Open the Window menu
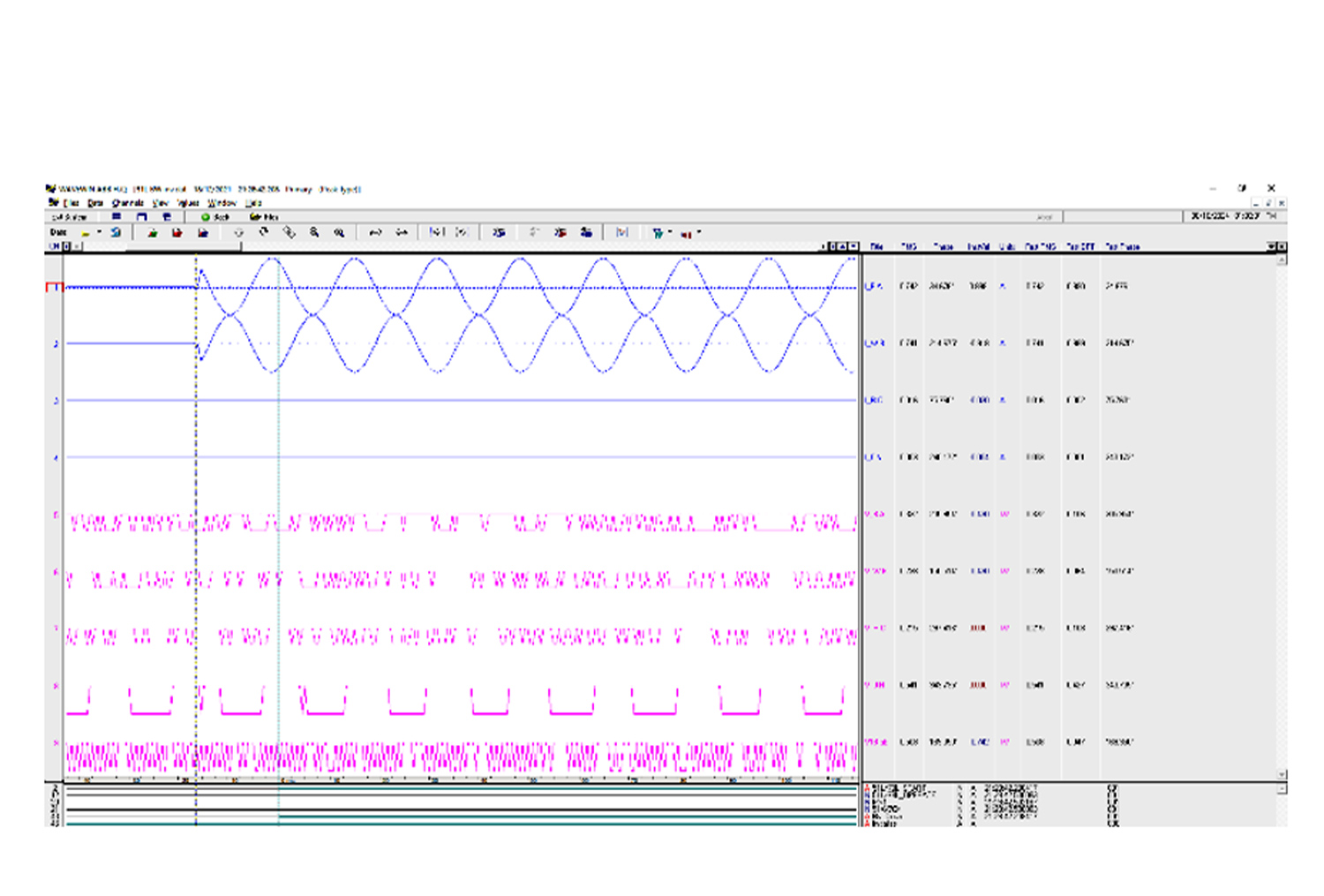The image size is (1324, 896). pos(222,203)
